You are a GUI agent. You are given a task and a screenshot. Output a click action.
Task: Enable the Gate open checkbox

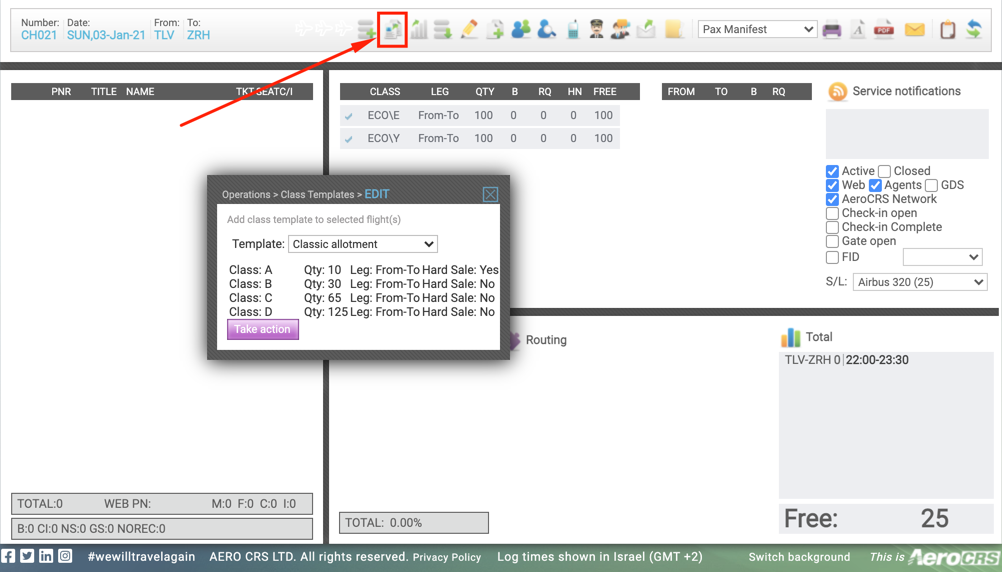[x=832, y=242]
